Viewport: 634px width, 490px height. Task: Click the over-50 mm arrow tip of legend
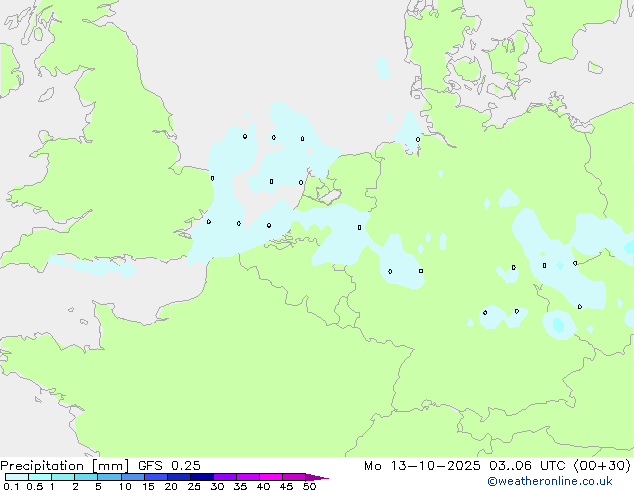pyautogui.click(x=317, y=477)
